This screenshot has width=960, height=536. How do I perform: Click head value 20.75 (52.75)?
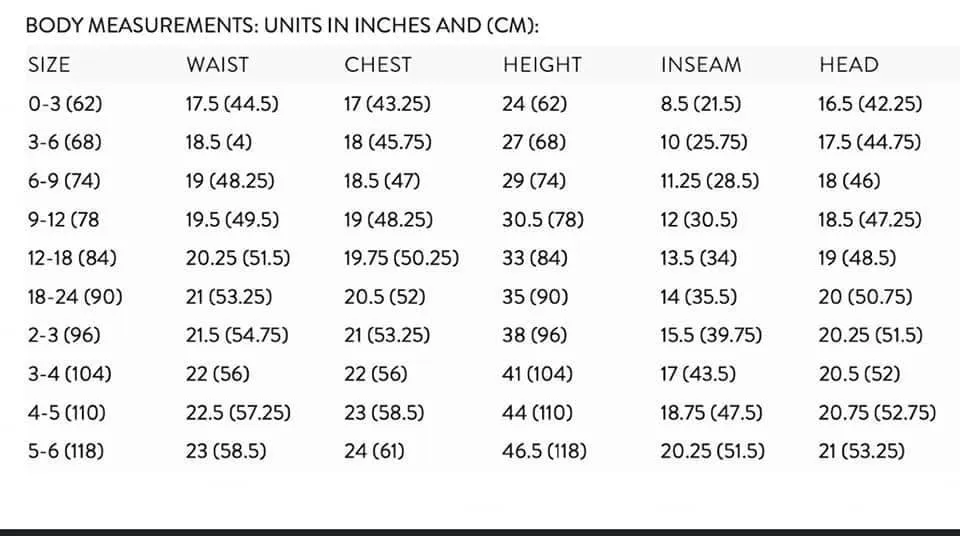click(877, 412)
